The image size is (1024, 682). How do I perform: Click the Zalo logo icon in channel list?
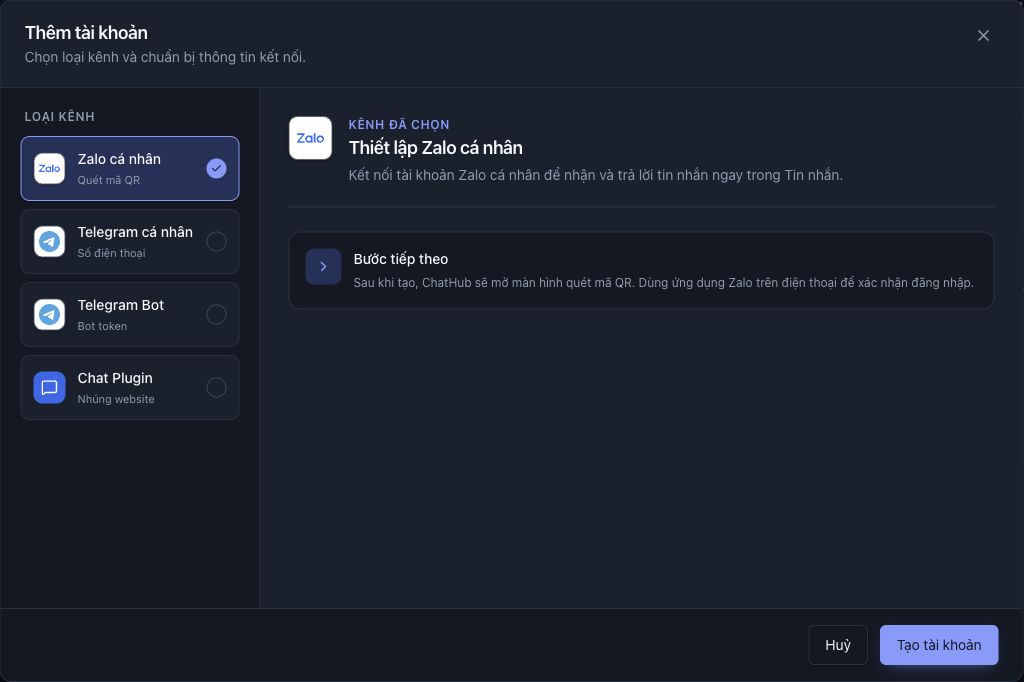coord(50,169)
